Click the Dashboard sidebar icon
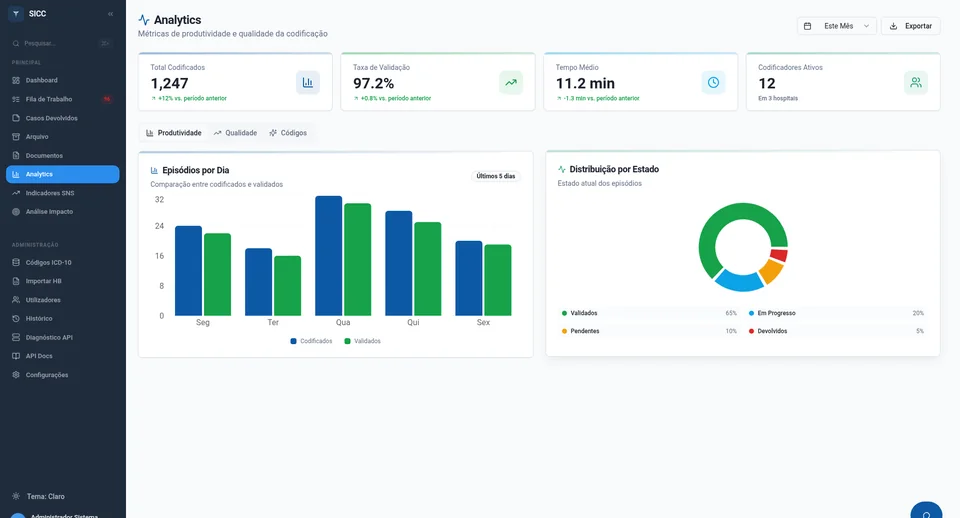This screenshot has height=518, width=960. 16,80
